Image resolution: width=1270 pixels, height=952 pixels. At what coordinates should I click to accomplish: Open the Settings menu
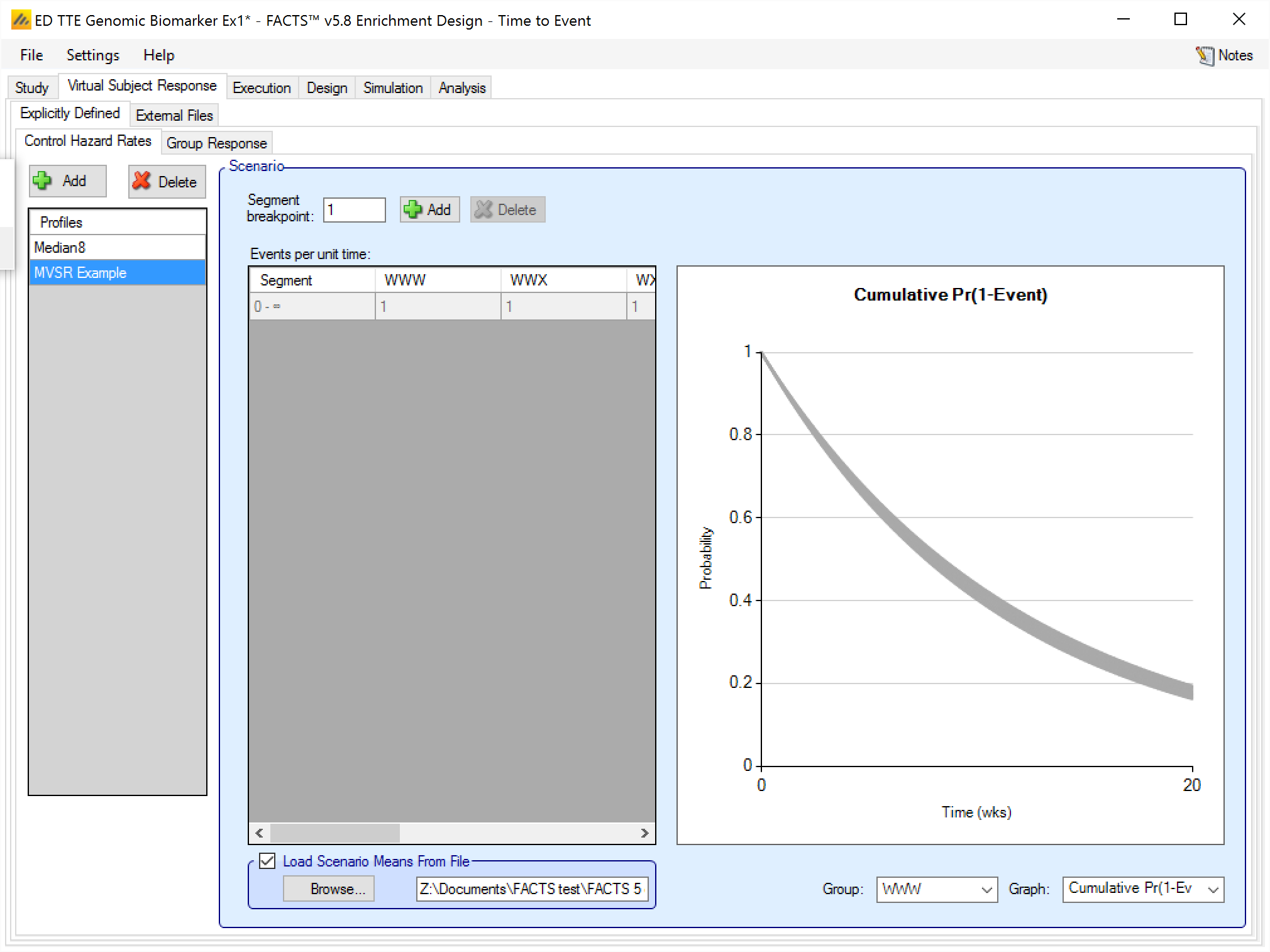click(x=92, y=55)
